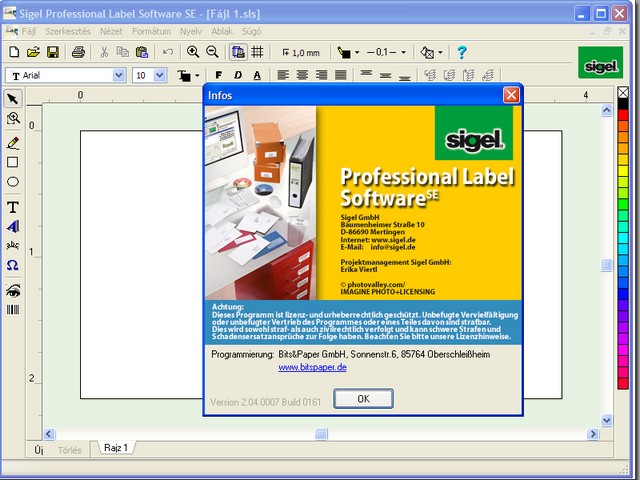Open the Arial font dropdown
This screenshot has width=640, height=480.
point(119,75)
